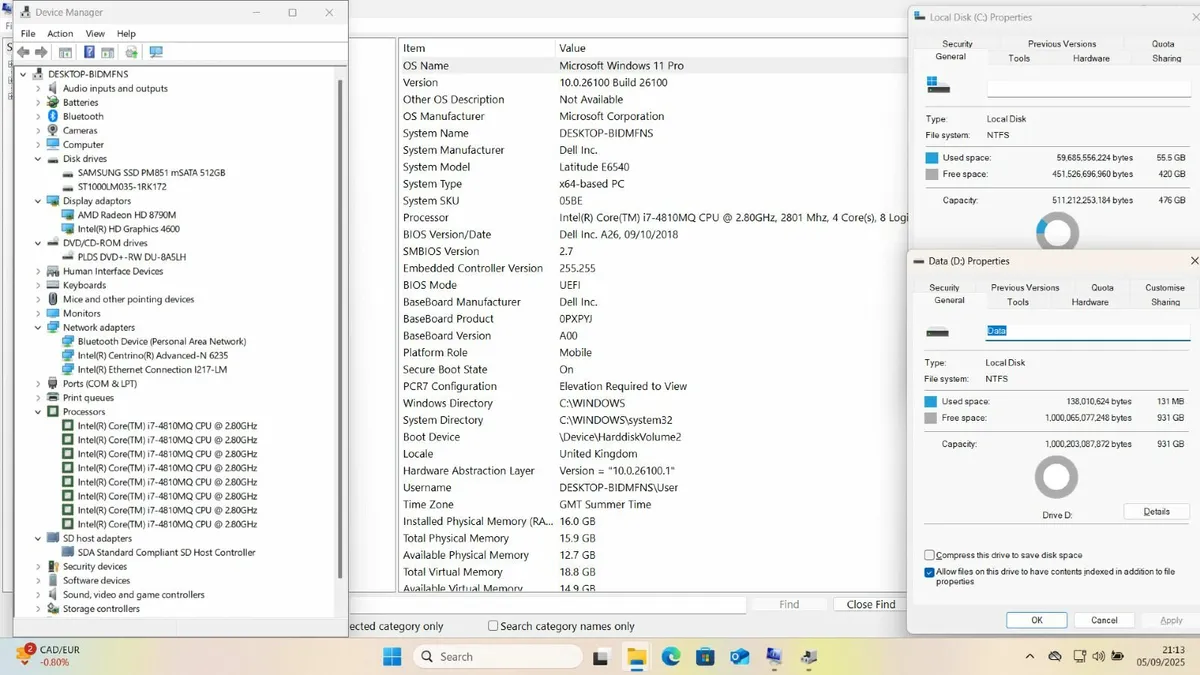Screen dimensions: 1200x675
Task: Click the Update driver toolbar icon
Action: pos(131,52)
